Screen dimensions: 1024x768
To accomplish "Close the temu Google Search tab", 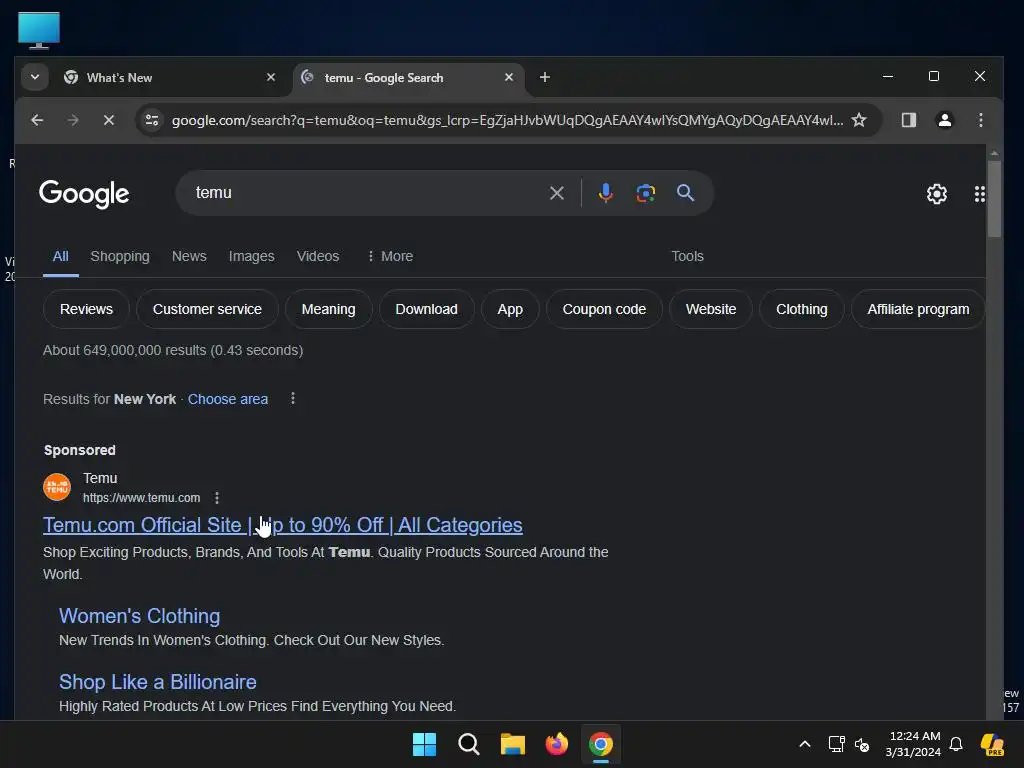I will (509, 77).
